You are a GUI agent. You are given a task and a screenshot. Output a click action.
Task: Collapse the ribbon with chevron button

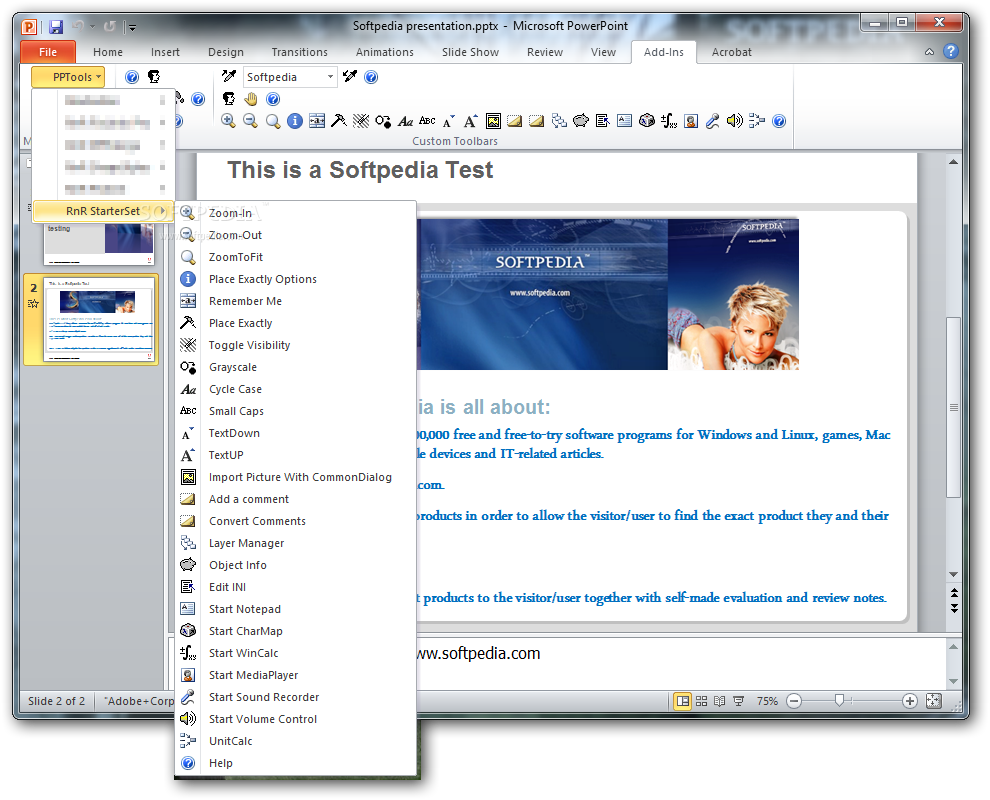click(x=929, y=52)
